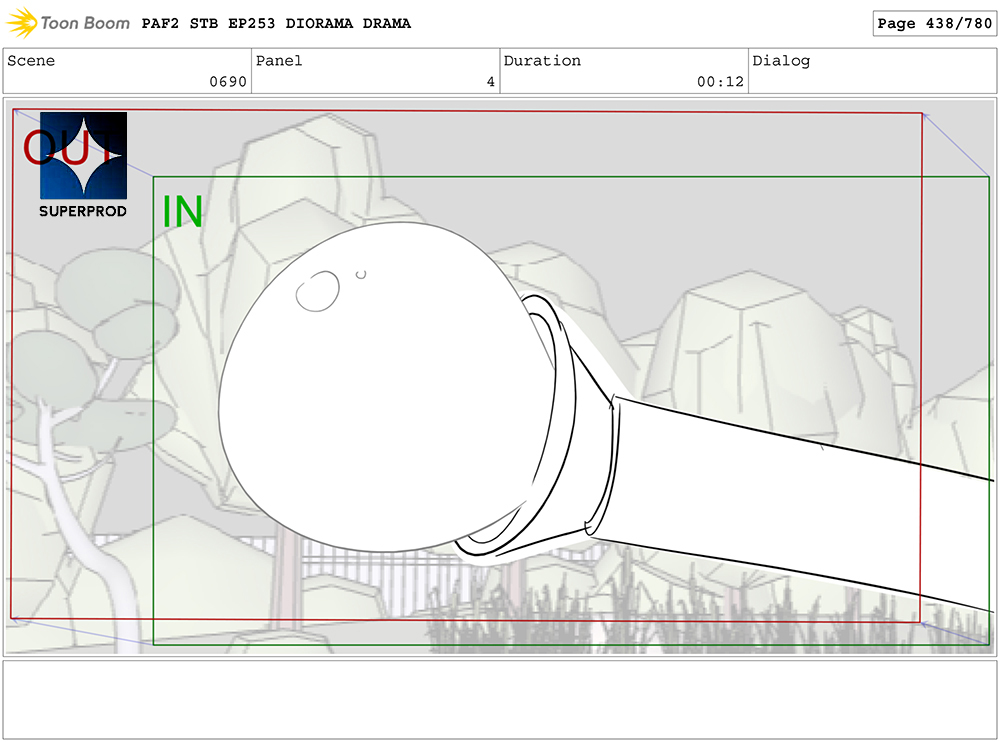Click the empty notes box below the panel
The width and height of the screenshot is (1000, 742).
[499, 700]
